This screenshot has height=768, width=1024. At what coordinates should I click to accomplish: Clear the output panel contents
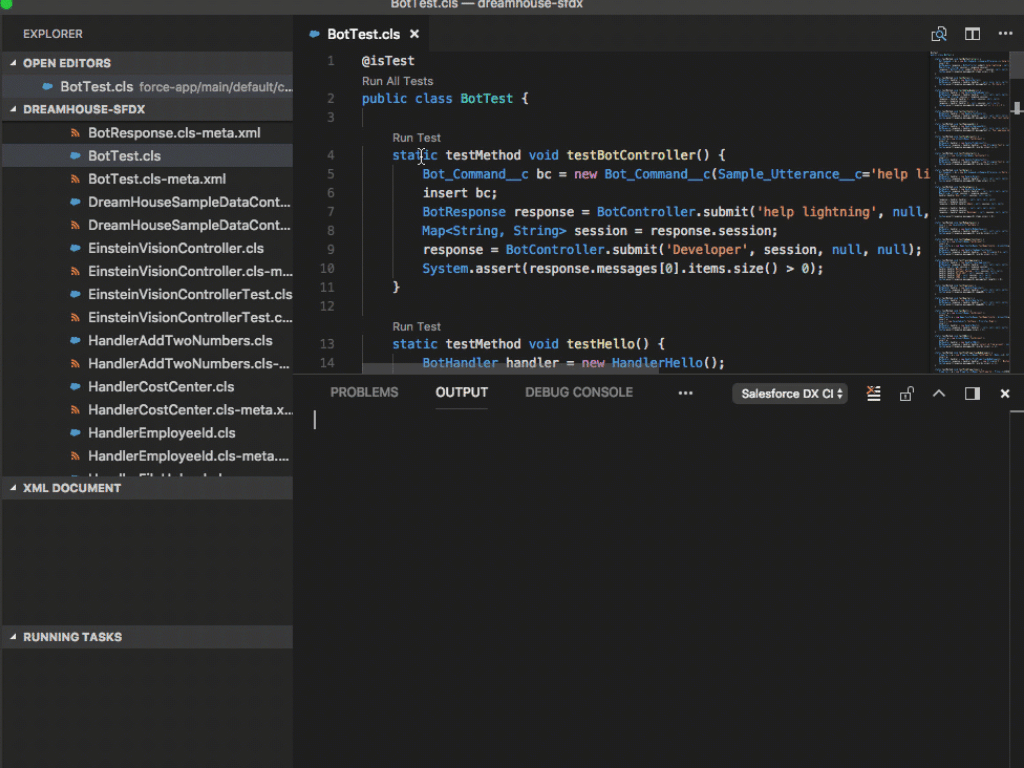873,393
